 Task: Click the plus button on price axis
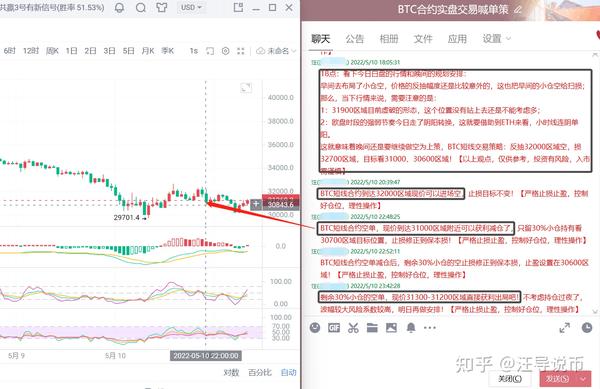click(x=256, y=204)
